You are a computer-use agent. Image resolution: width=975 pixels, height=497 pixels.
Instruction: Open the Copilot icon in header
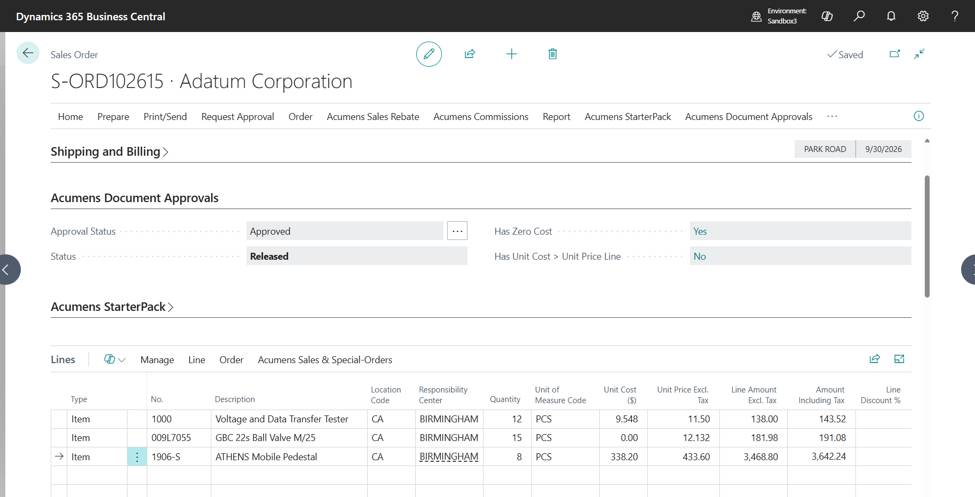coord(827,16)
